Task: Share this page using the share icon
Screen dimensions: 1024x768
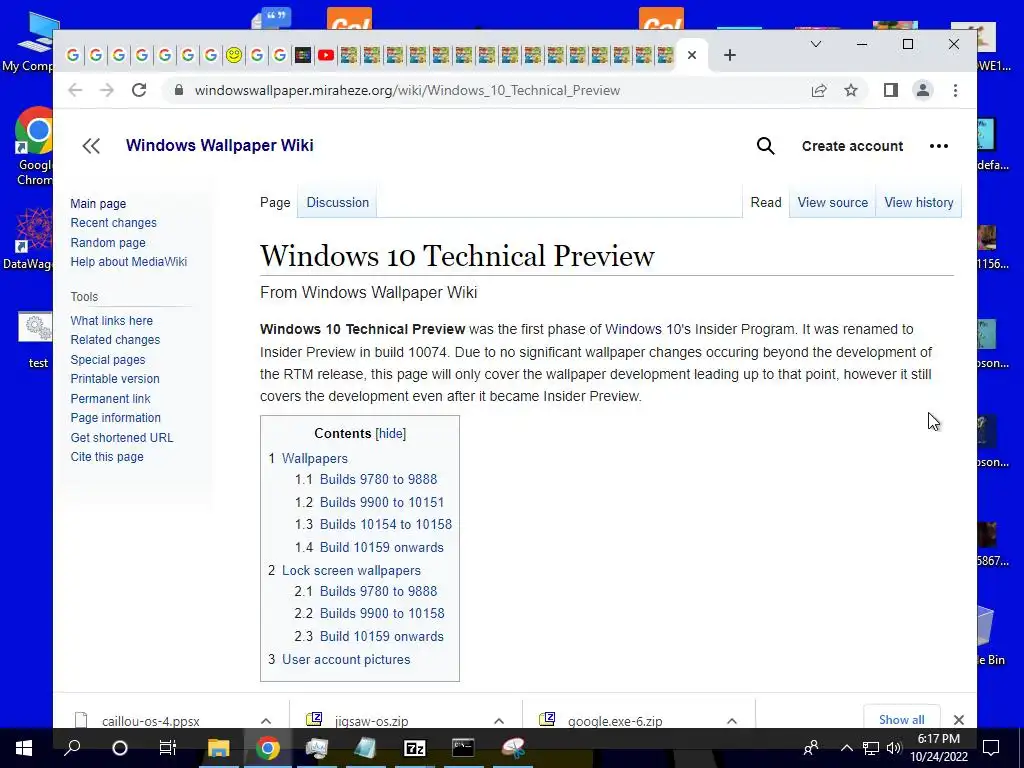Action: [819, 90]
